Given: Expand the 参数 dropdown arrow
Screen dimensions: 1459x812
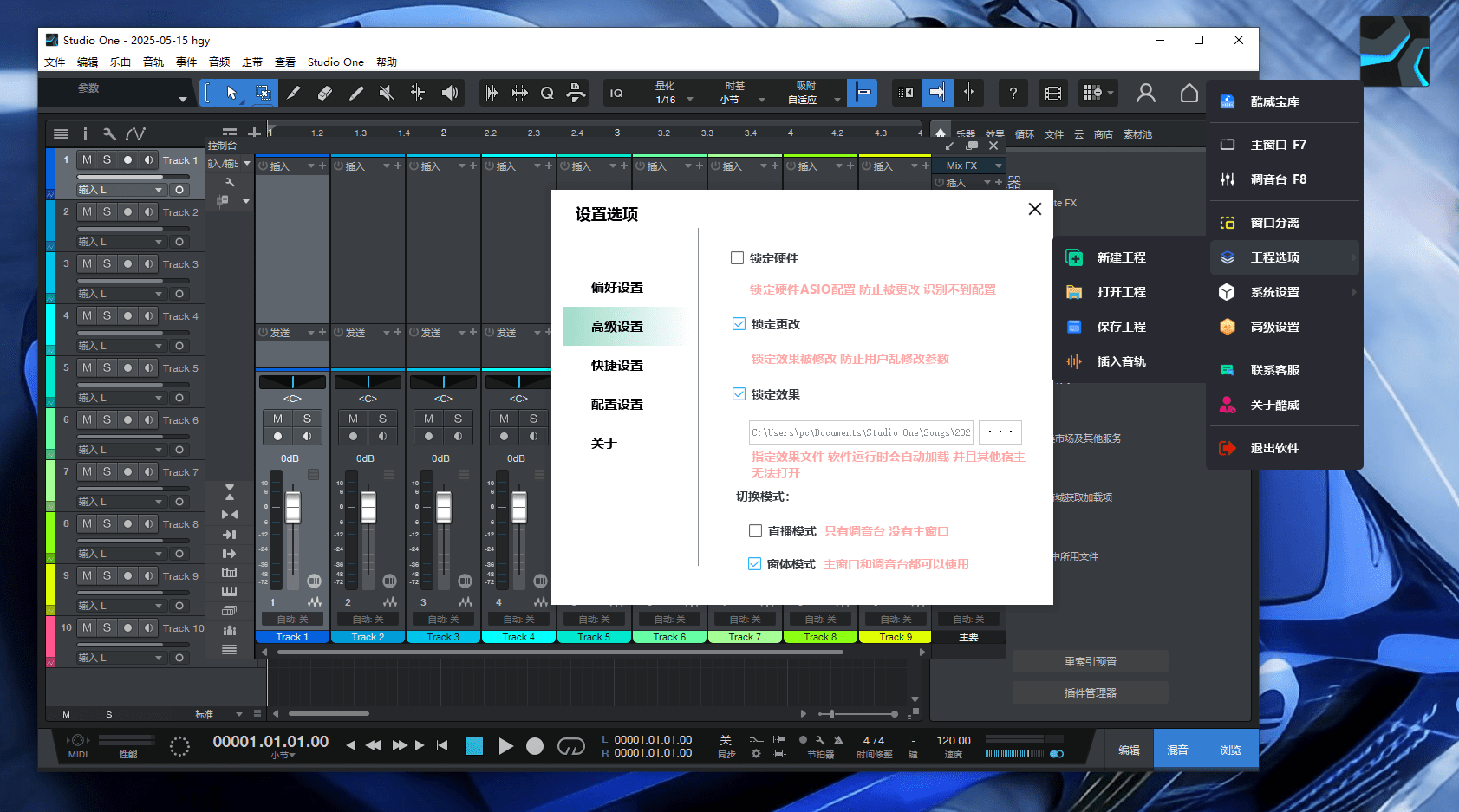Looking at the screenshot, I should click(183, 99).
